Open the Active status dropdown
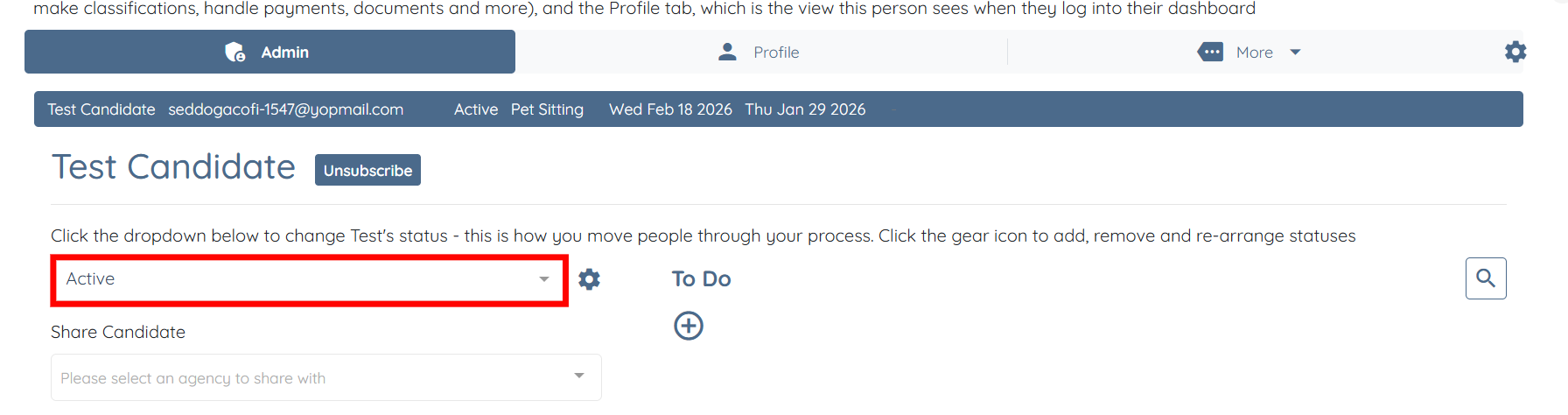1568x415 pixels. click(308, 279)
